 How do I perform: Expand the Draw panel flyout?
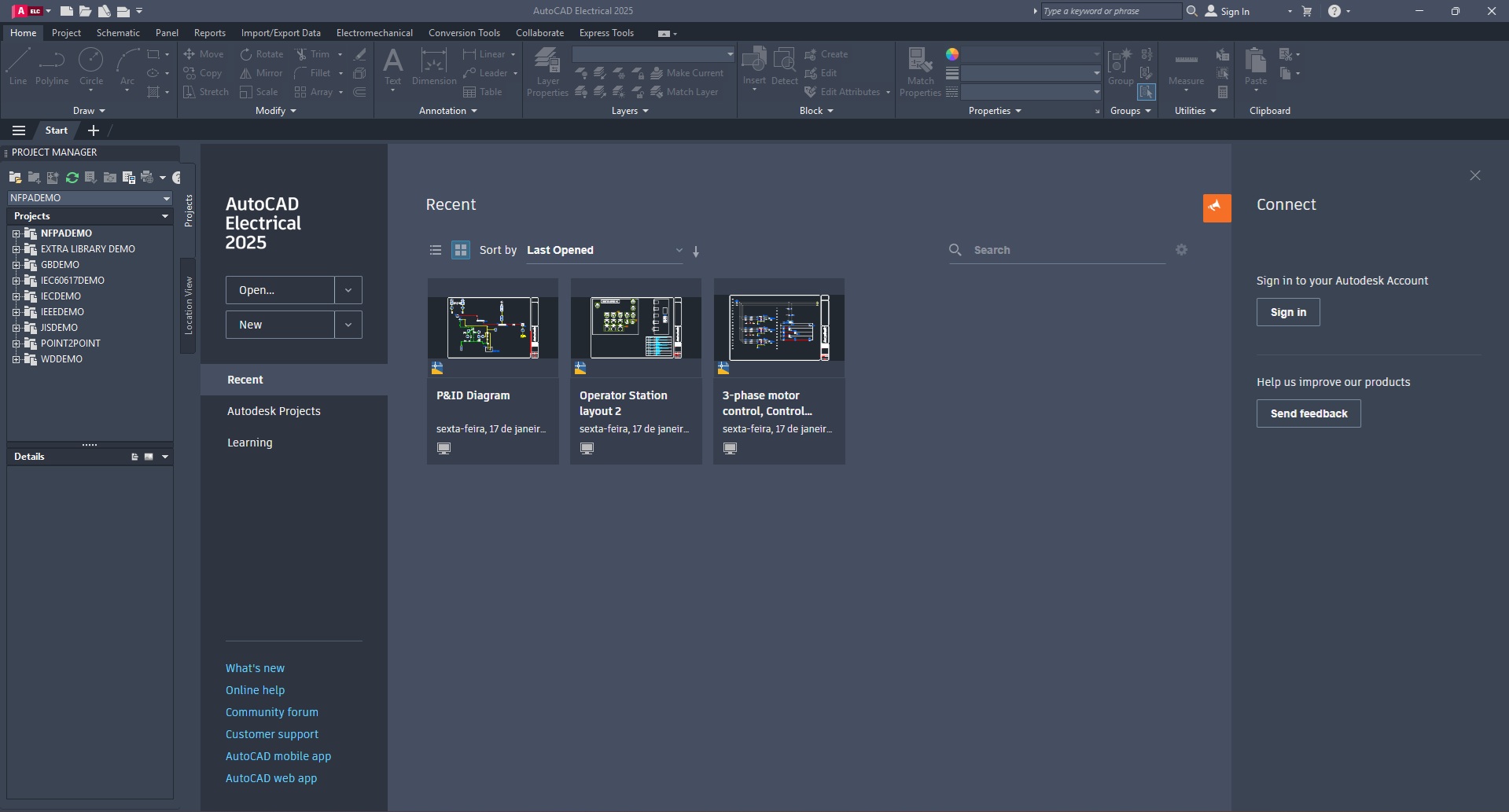coord(88,111)
